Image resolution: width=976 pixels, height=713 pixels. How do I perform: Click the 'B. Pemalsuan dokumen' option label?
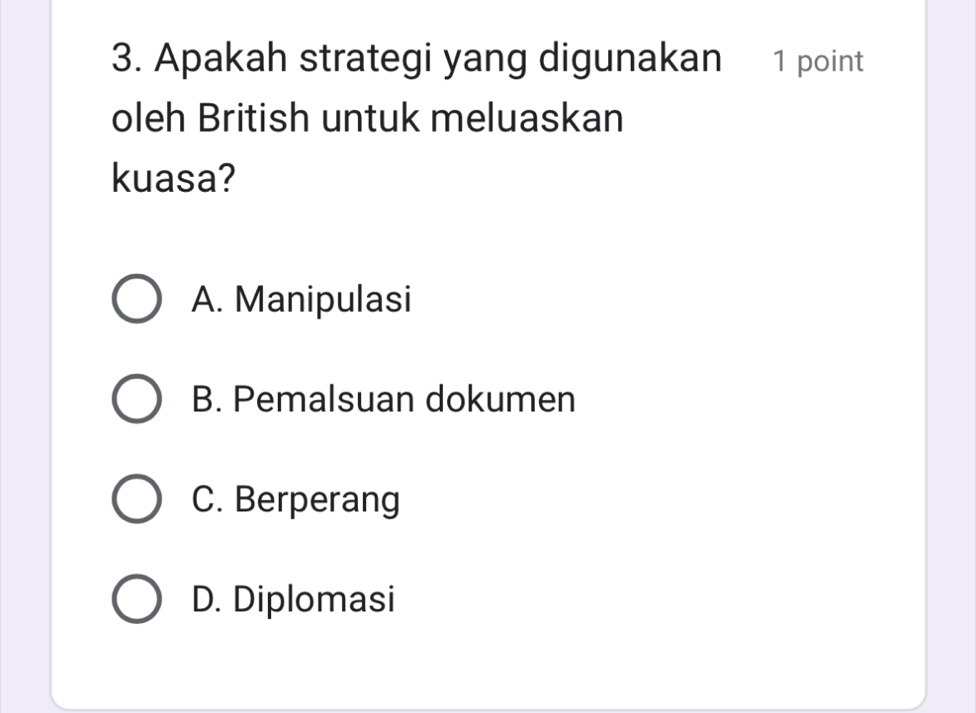coord(385,400)
